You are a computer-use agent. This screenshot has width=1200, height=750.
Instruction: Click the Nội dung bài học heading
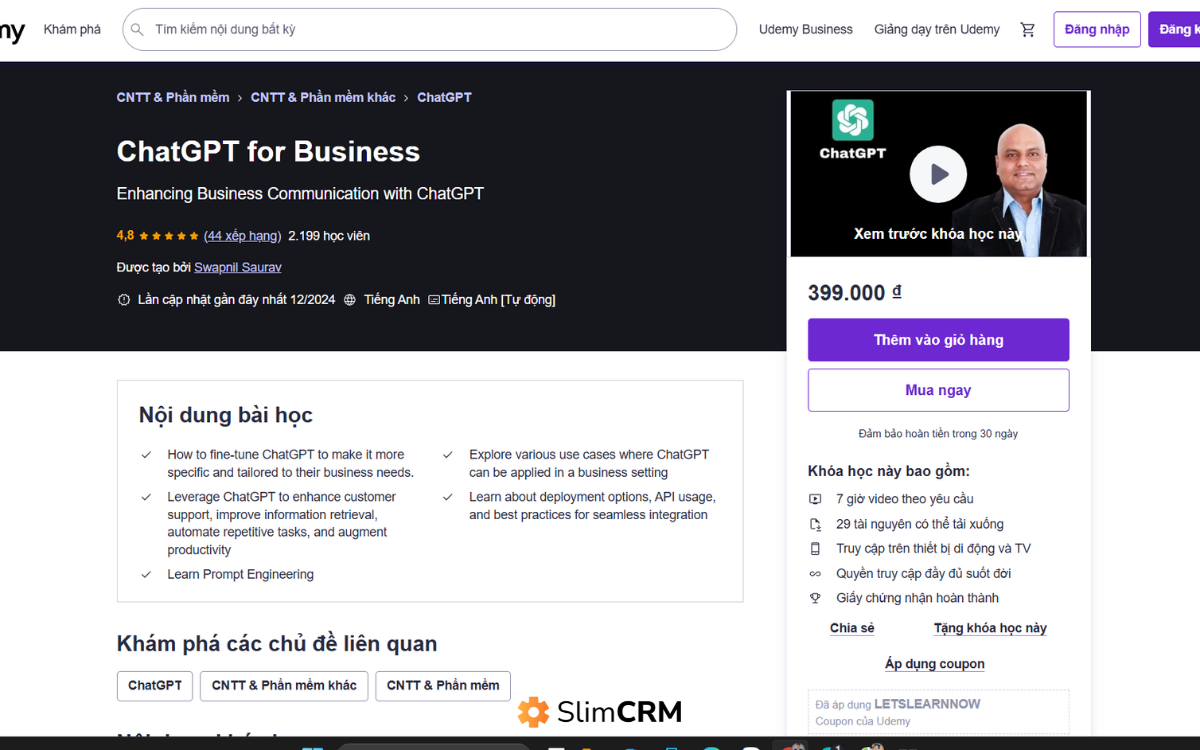[226, 415]
